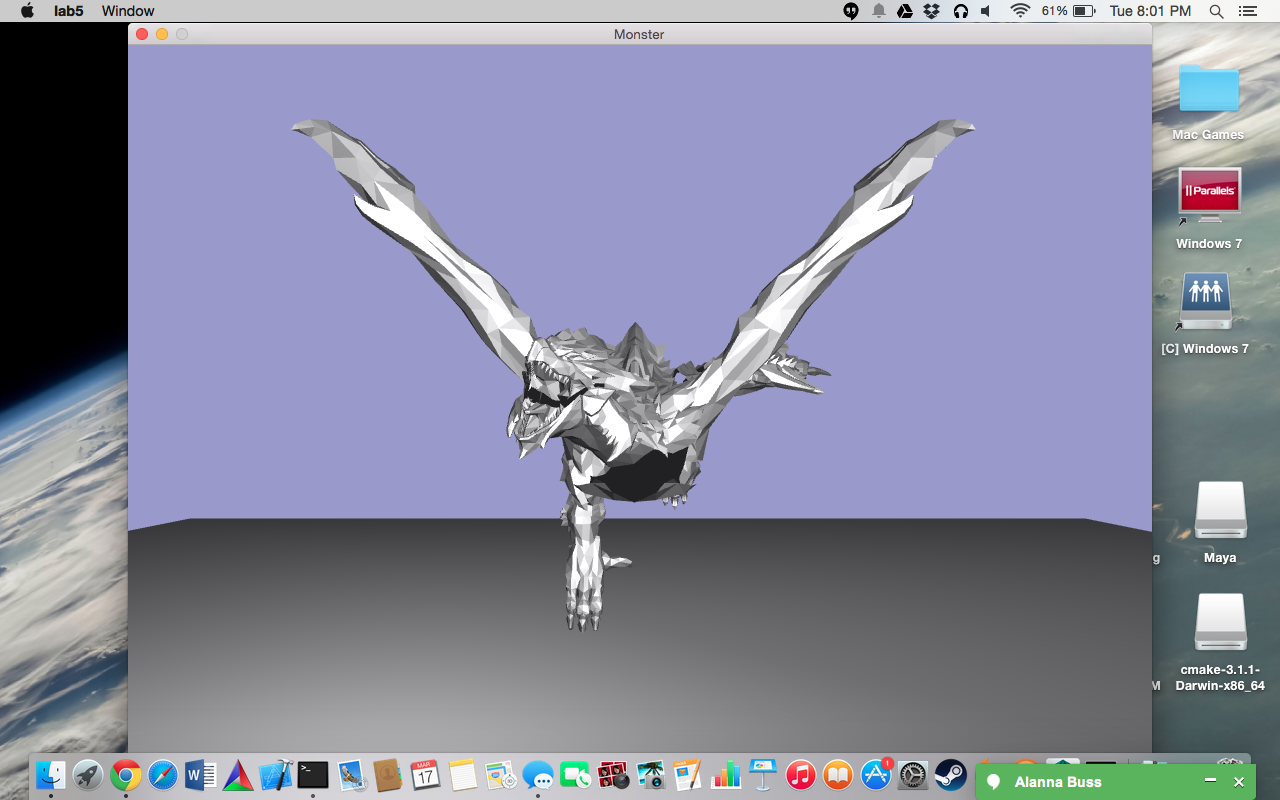The height and width of the screenshot is (800, 1280).
Task: Open the Window menu
Action: (128, 11)
